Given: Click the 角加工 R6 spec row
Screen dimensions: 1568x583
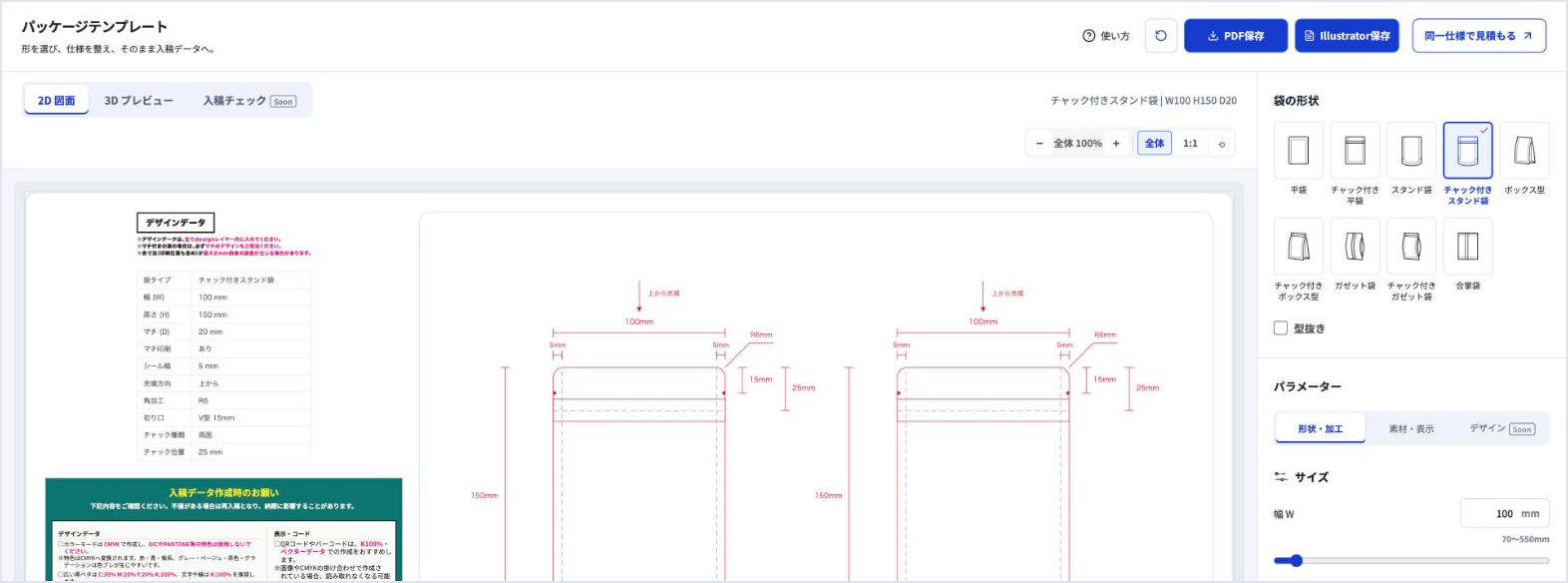Looking at the screenshot, I should (x=223, y=401).
